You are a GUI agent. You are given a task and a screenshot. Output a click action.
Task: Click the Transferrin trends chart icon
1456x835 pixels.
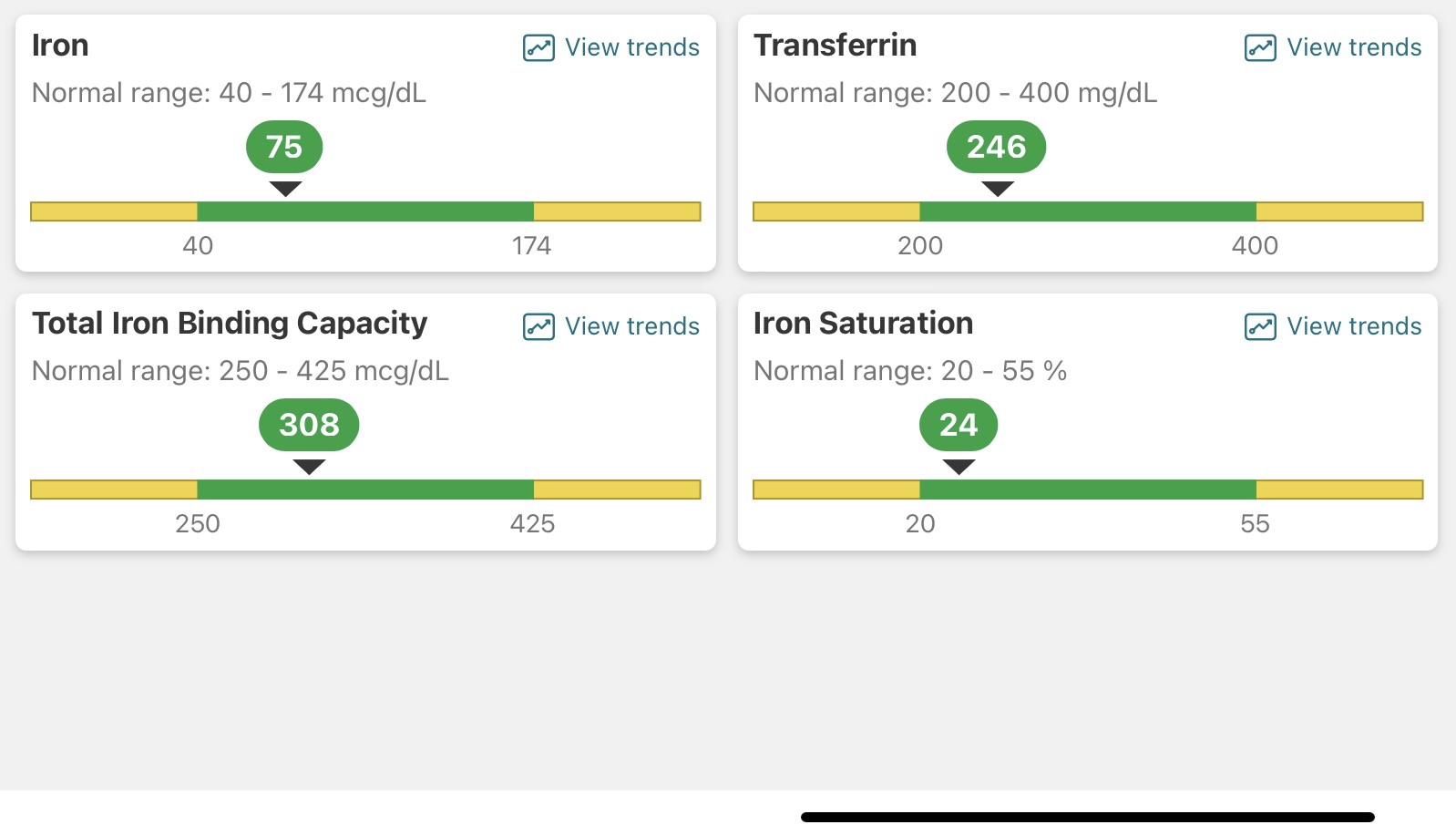click(1260, 47)
